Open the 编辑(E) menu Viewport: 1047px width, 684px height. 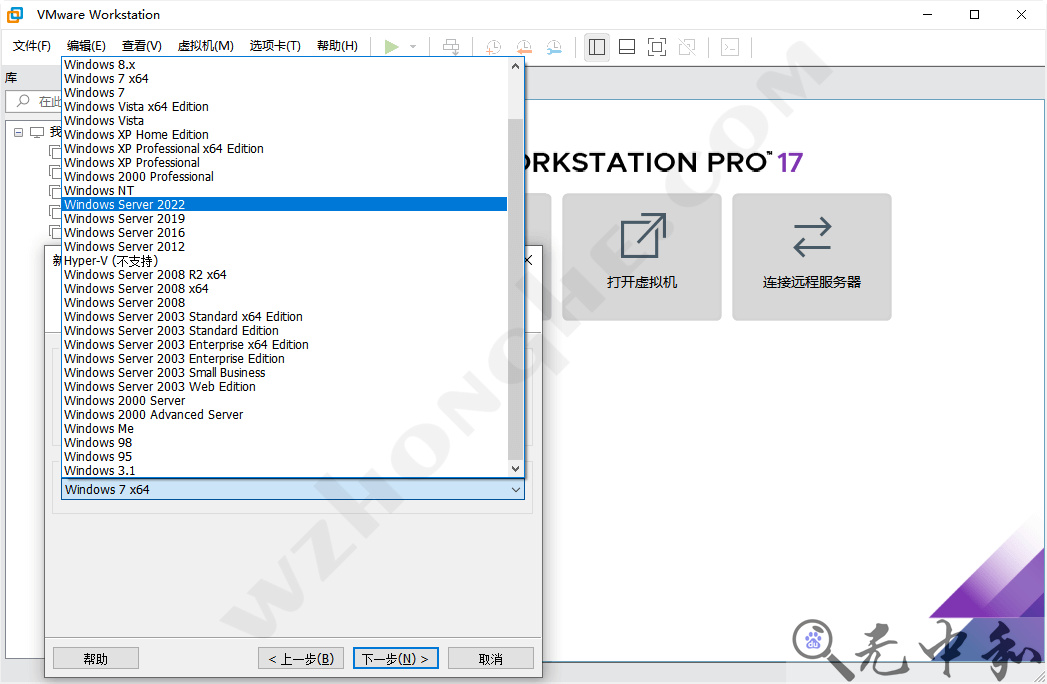[x=85, y=45]
